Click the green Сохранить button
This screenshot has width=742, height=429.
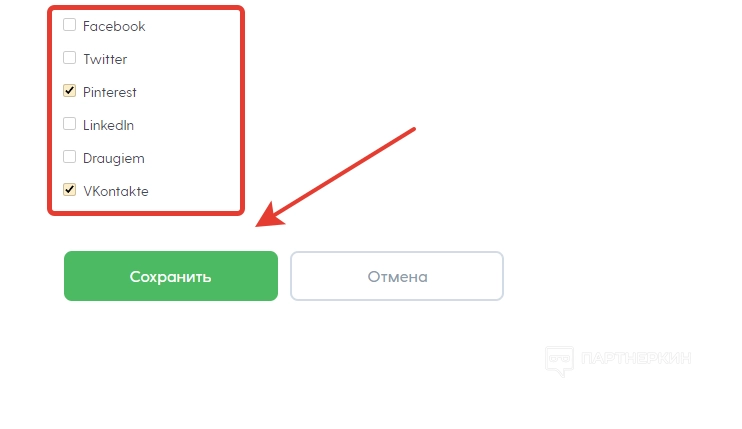171,276
